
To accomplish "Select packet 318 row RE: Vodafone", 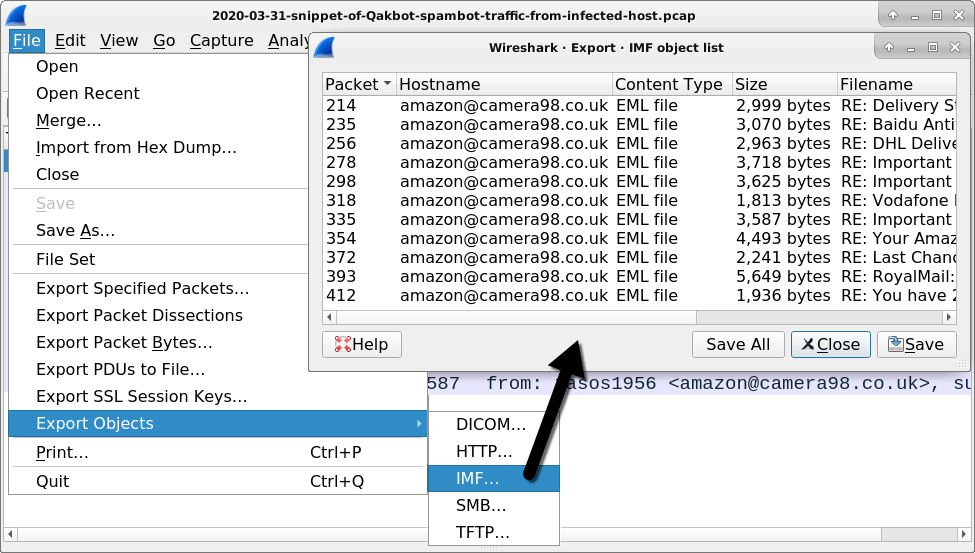I will 639,200.
